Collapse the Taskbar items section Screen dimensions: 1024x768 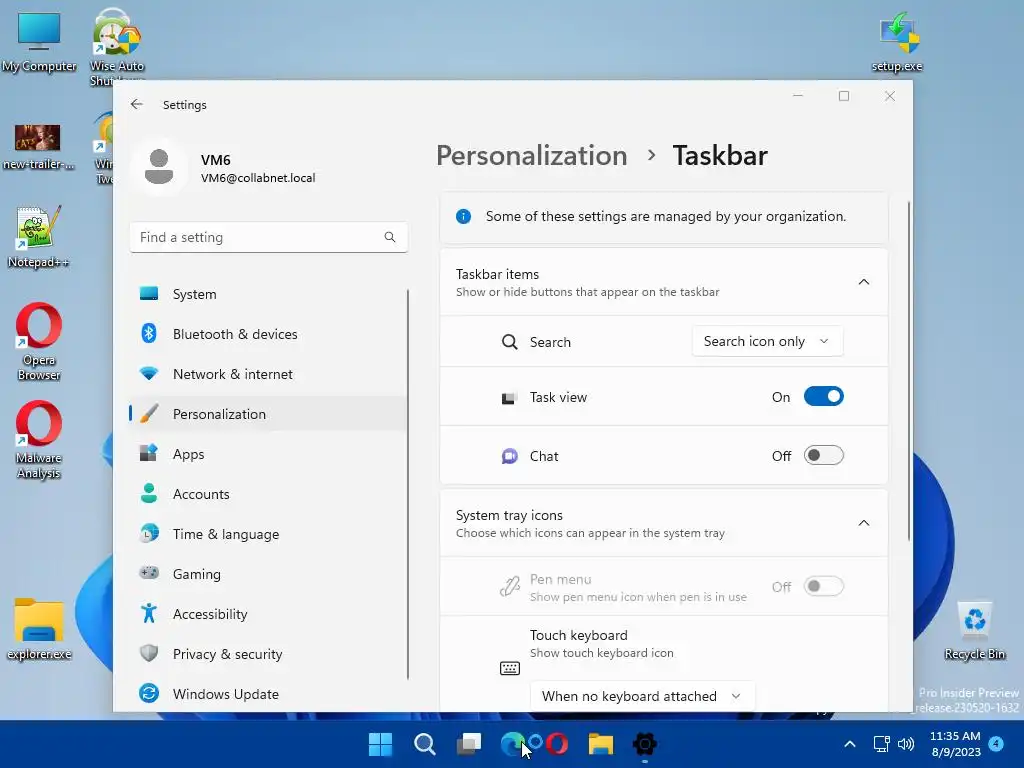[x=863, y=282]
